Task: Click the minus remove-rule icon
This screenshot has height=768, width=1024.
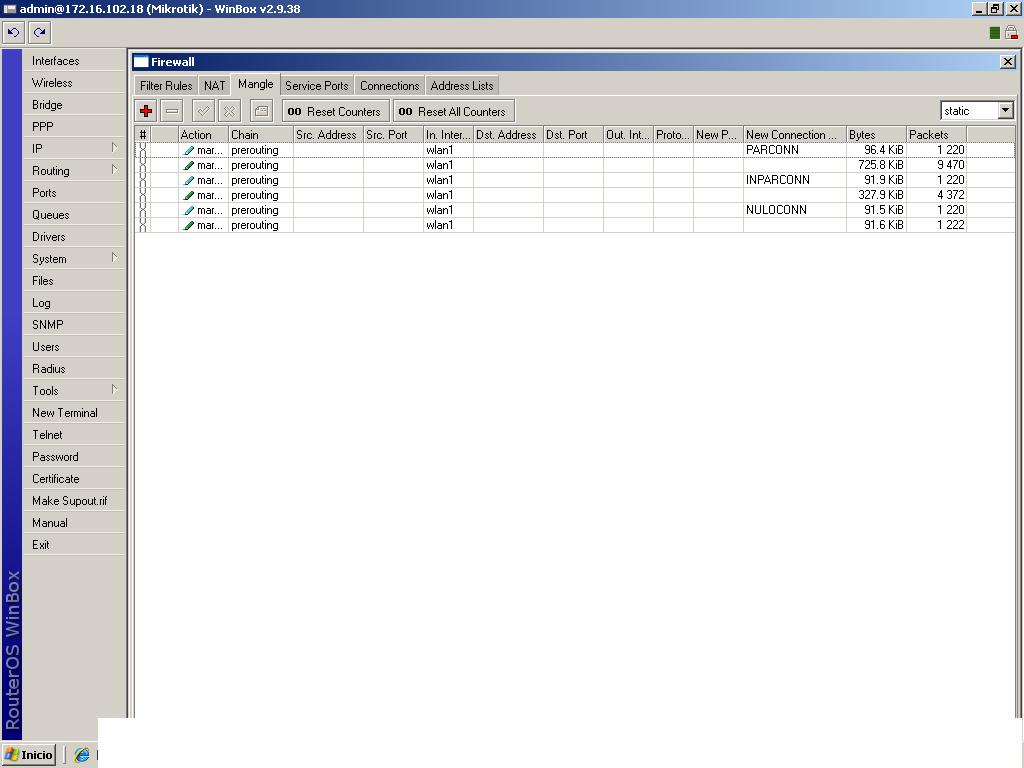Action: (x=172, y=111)
